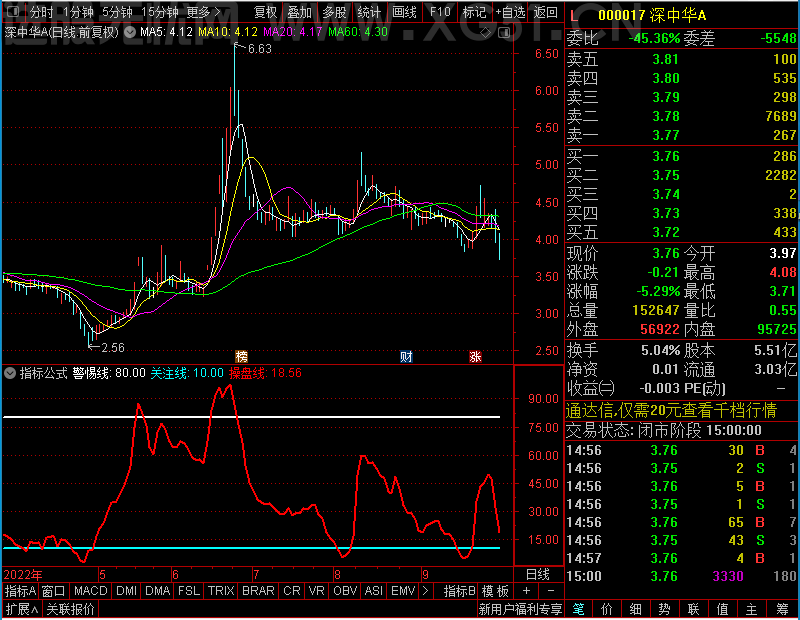Switch to 1分钟 chart period

[x=79, y=12]
